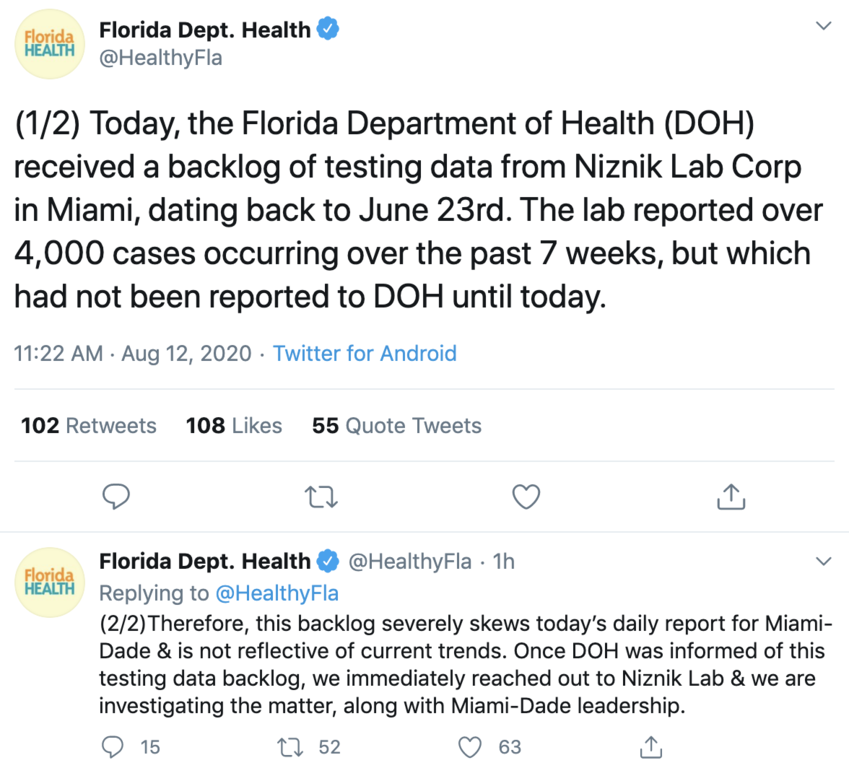Image resolution: width=849 pixels, height=768 pixels.
Task: View the 102 Retweets list
Action: [89, 426]
